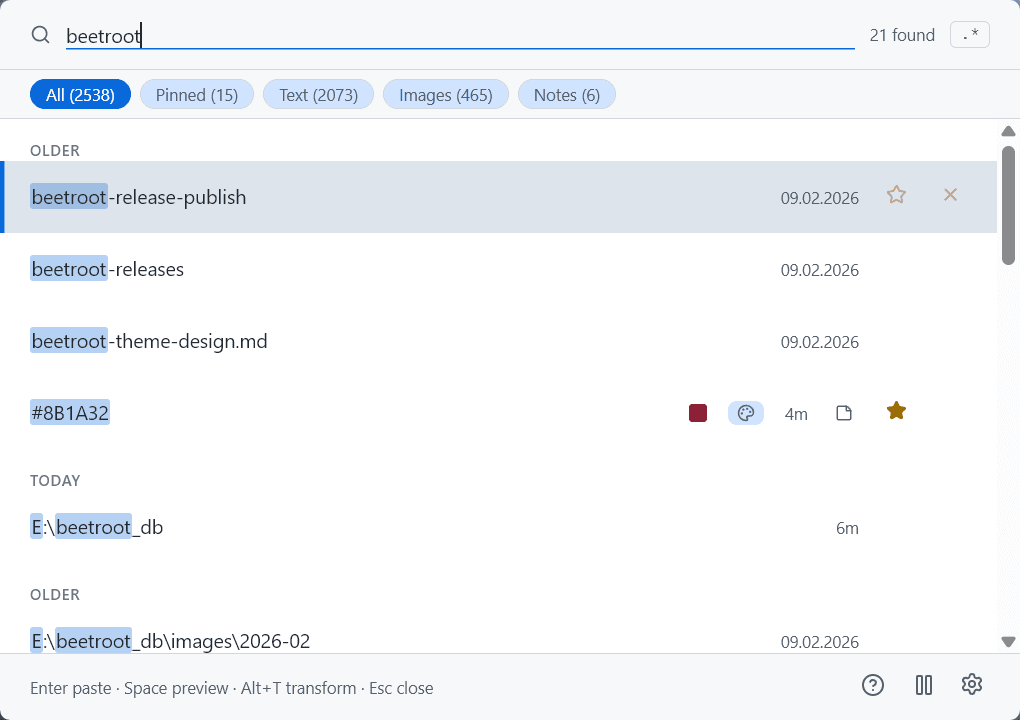Select the beetroot-releases entry
The width and height of the screenshot is (1020, 720).
pos(400,270)
